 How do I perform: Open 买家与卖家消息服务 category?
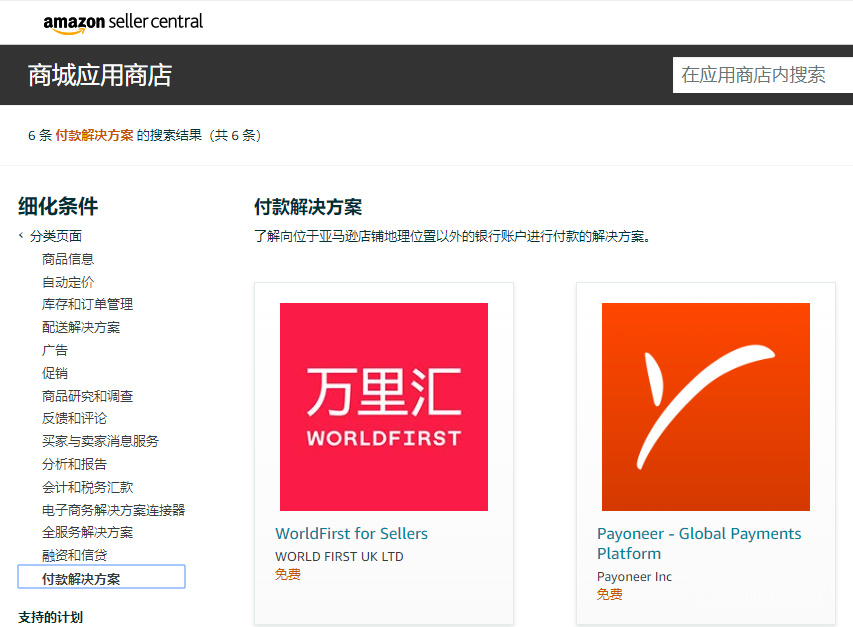coord(101,441)
